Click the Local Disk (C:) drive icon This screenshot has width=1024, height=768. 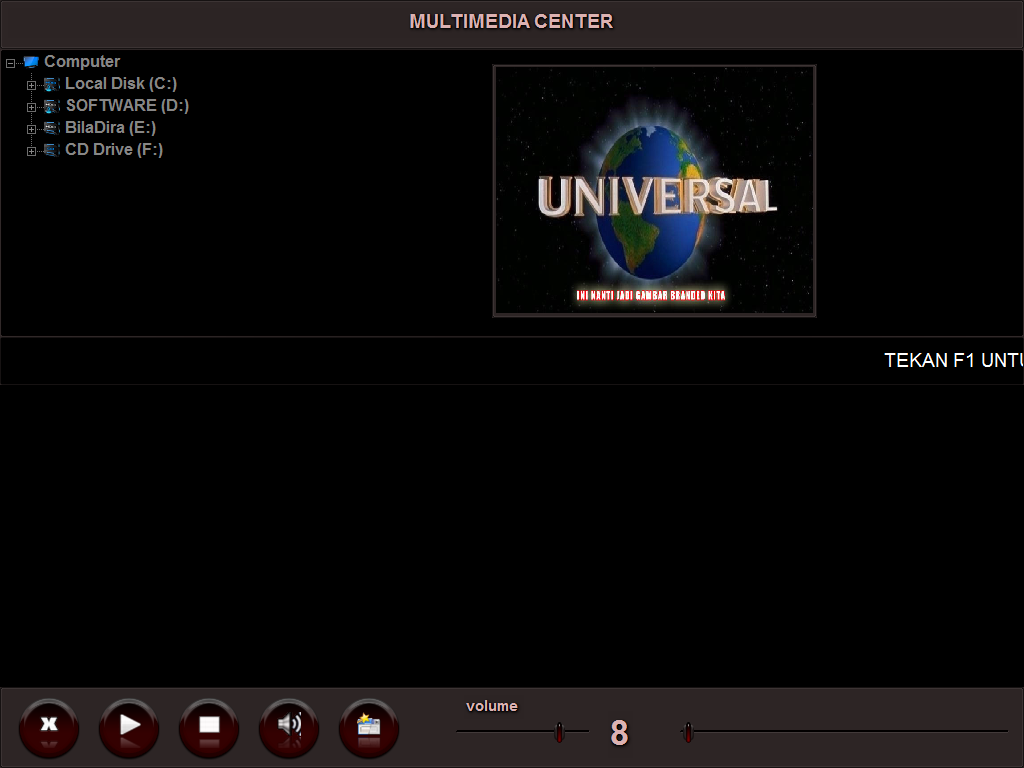[x=52, y=84]
